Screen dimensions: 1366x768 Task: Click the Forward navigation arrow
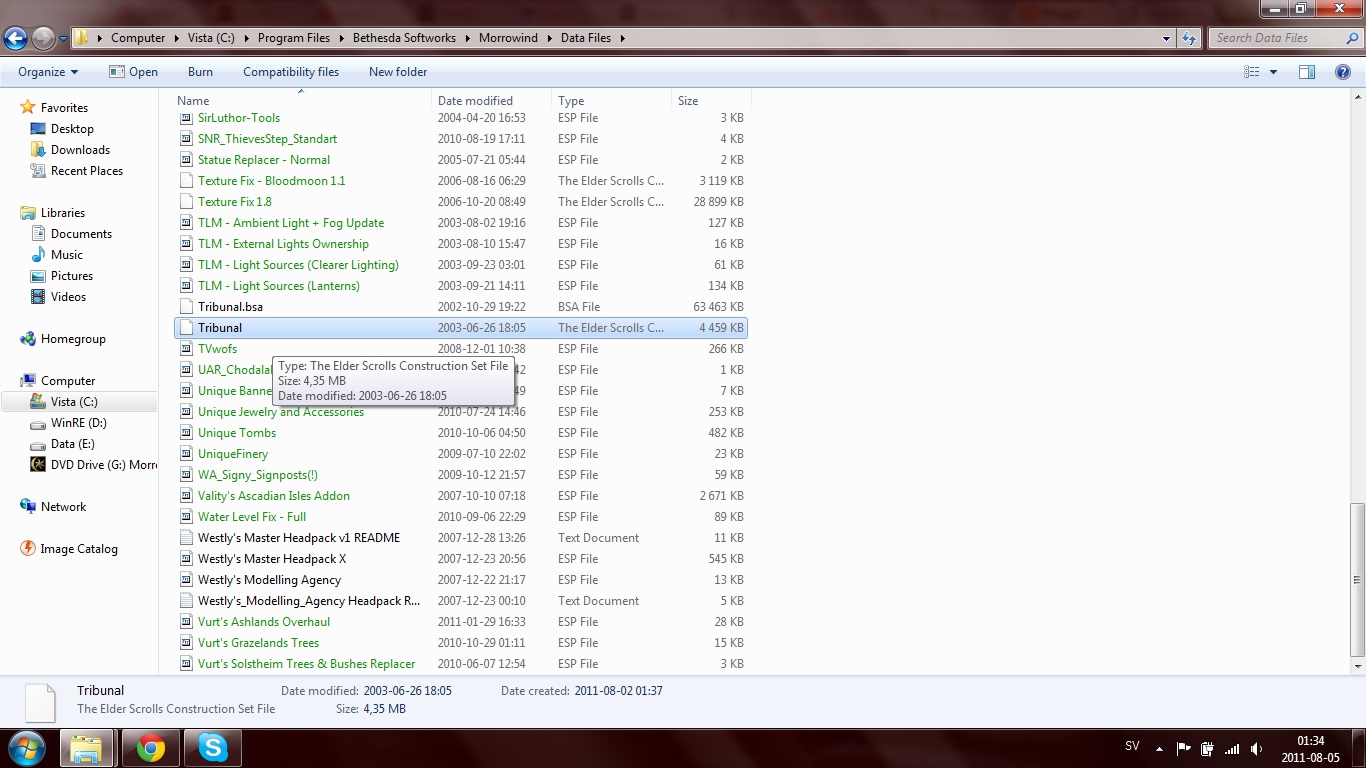coord(43,38)
